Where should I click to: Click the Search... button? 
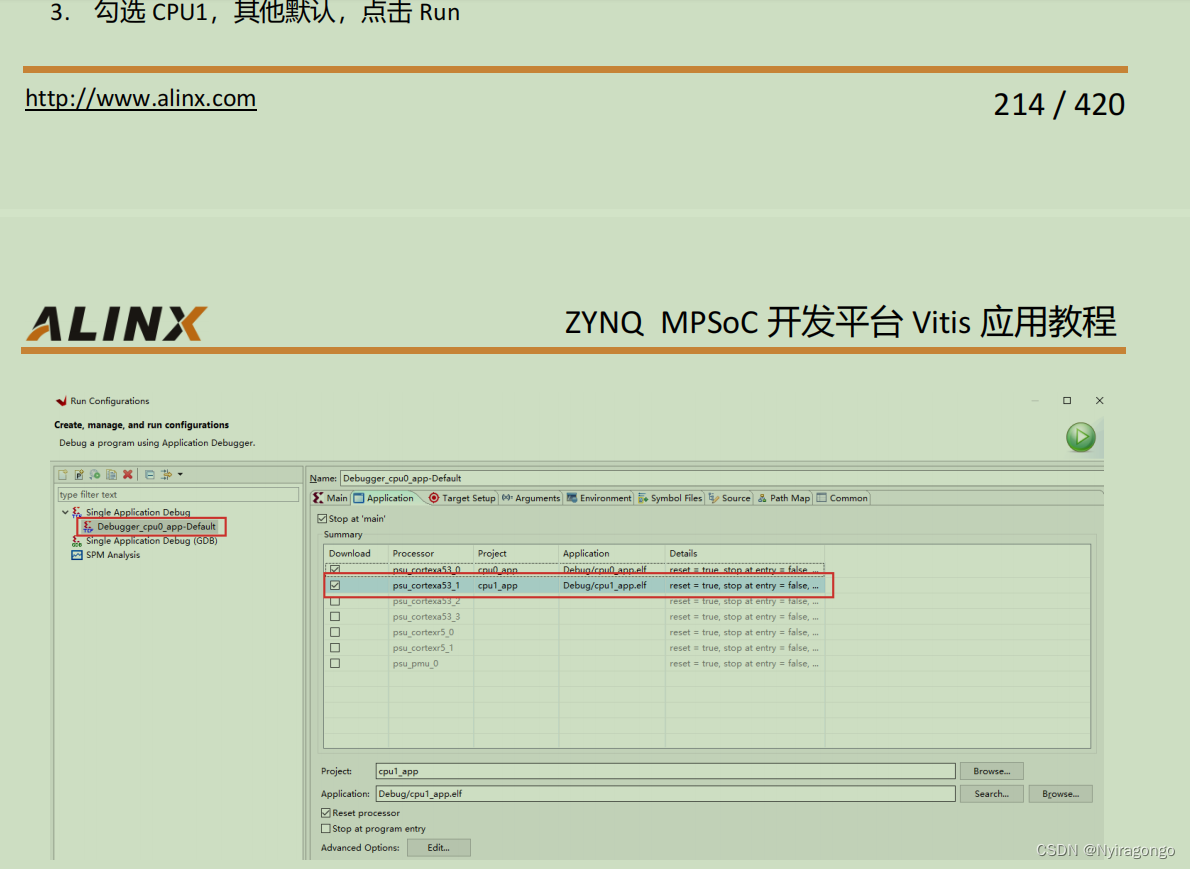[x=991, y=794]
